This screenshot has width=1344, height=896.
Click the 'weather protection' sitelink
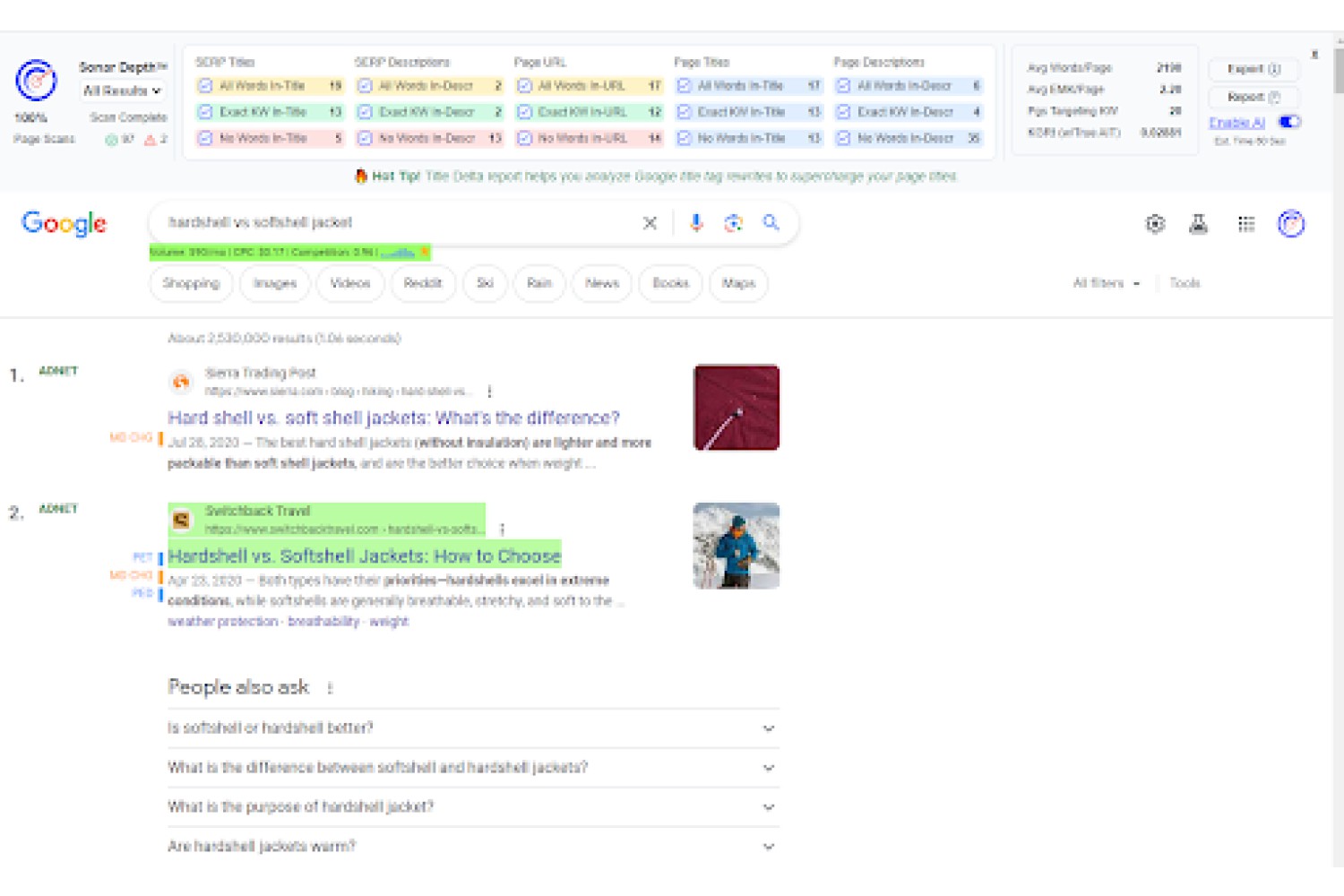(223, 622)
